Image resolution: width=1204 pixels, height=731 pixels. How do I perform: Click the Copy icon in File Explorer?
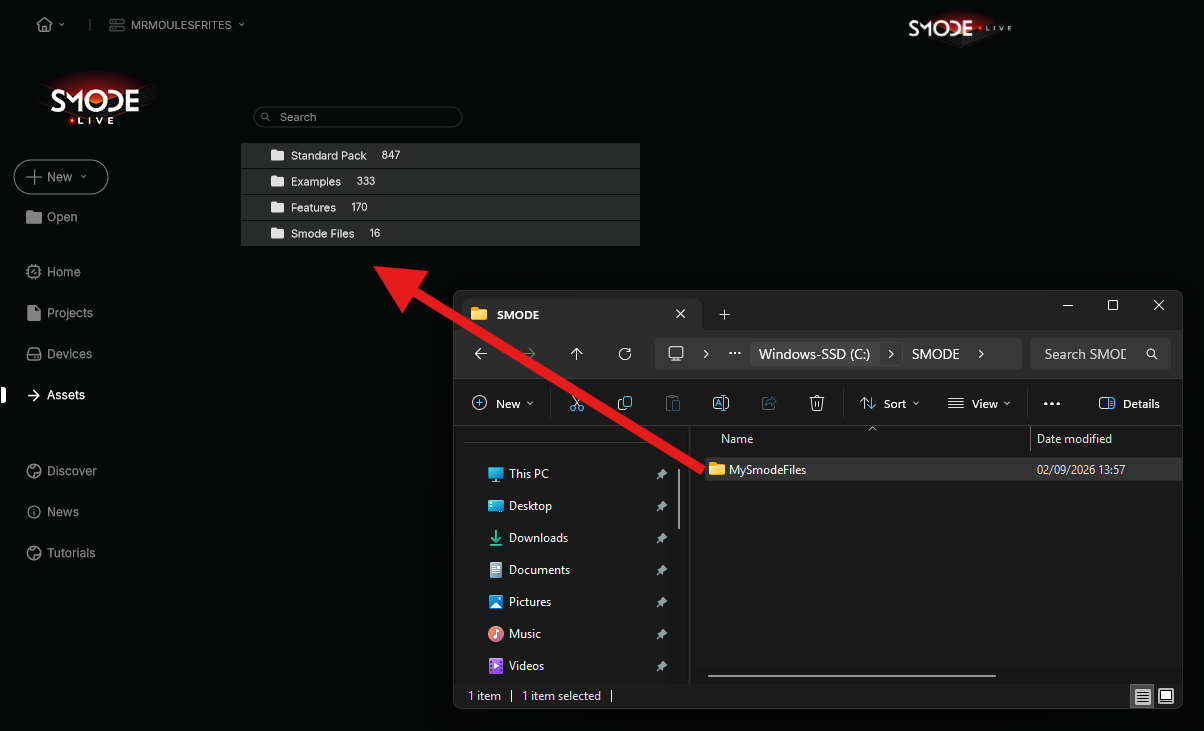point(625,404)
